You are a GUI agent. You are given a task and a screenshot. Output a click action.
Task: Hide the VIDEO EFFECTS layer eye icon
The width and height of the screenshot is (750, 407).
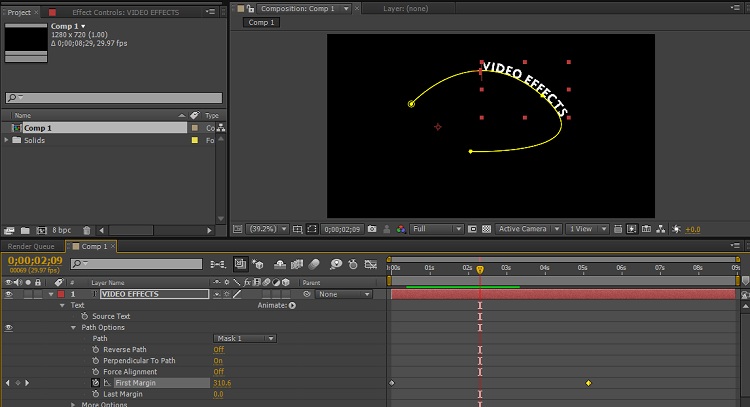pyautogui.click(x=9, y=294)
